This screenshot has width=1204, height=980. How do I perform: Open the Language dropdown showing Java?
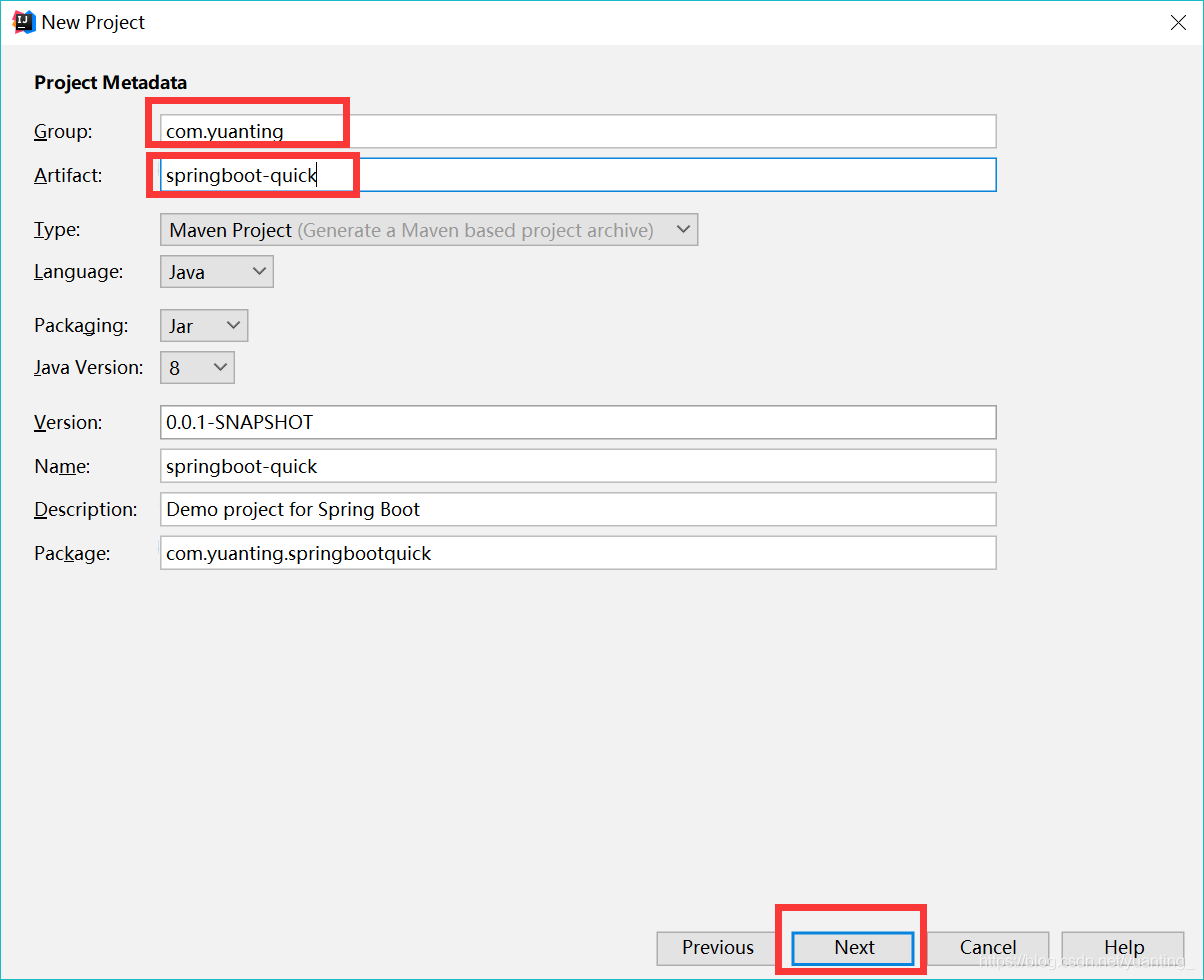[216, 272]
